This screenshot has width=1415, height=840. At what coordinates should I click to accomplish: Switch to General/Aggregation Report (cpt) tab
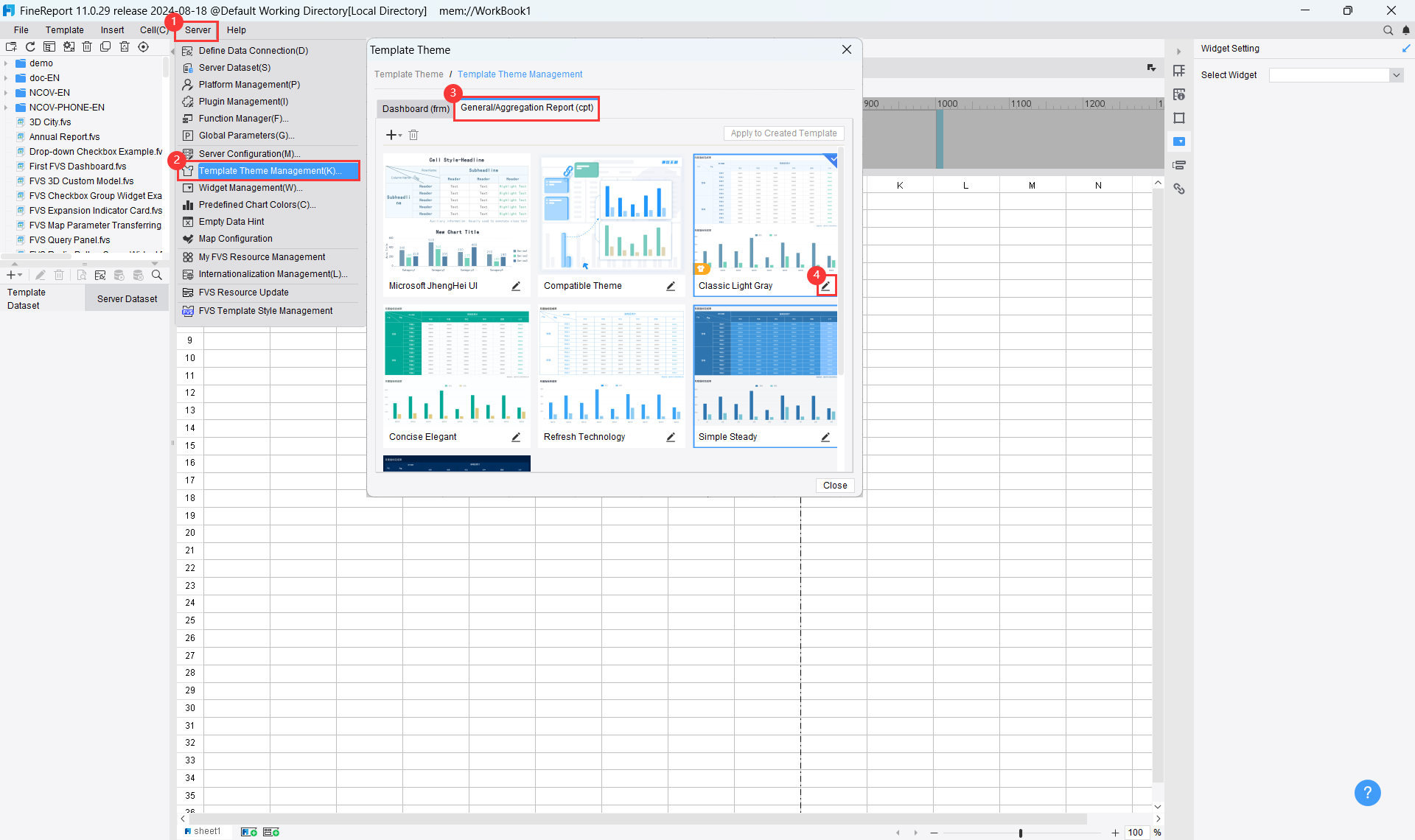tap(527, 108)
